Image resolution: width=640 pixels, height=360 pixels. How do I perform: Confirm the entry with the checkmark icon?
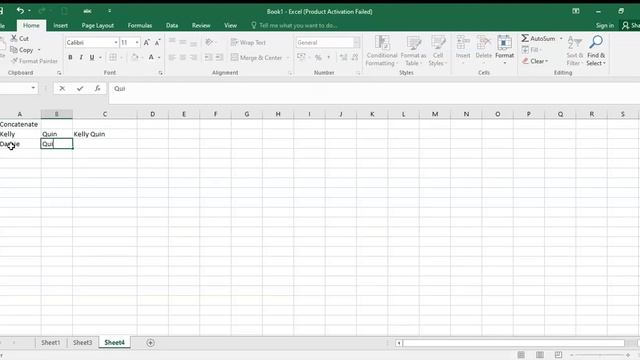[x=80, y=88]
